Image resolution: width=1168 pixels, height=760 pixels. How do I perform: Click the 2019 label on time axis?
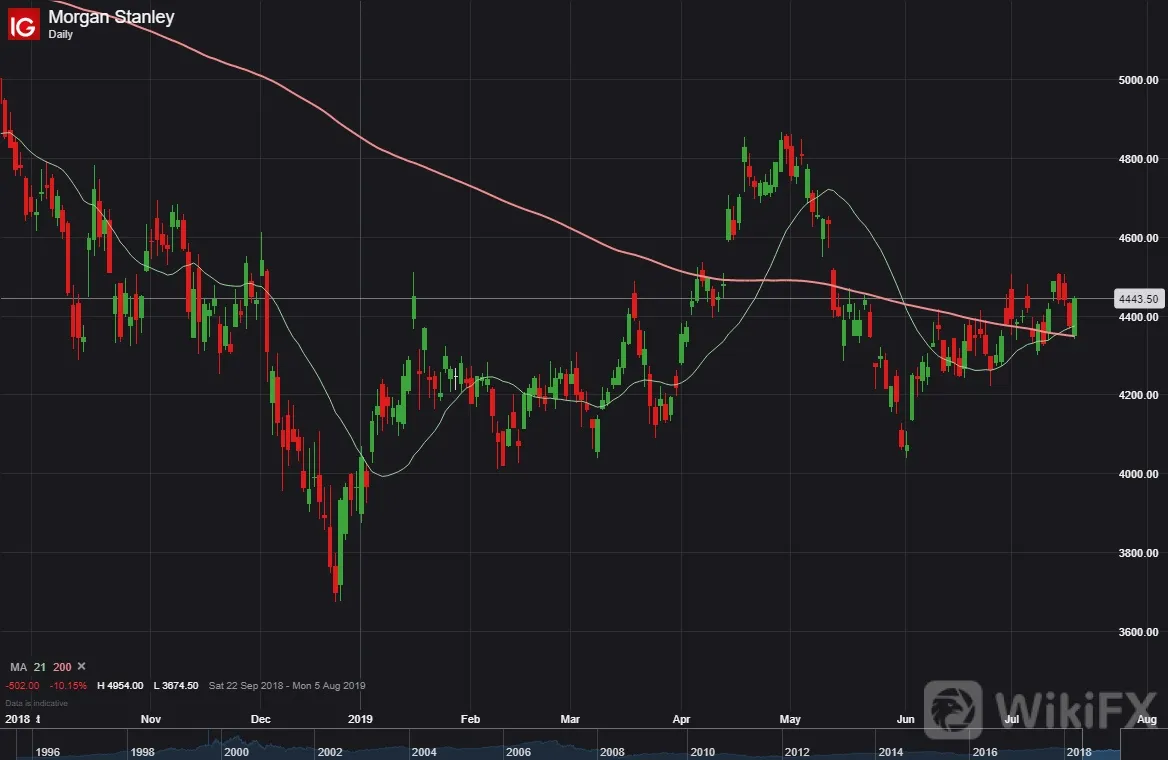point(361,719)
